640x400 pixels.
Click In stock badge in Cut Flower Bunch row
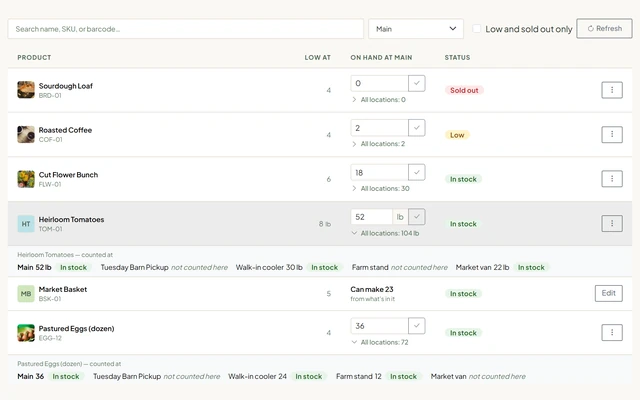[x=463, y=179]
